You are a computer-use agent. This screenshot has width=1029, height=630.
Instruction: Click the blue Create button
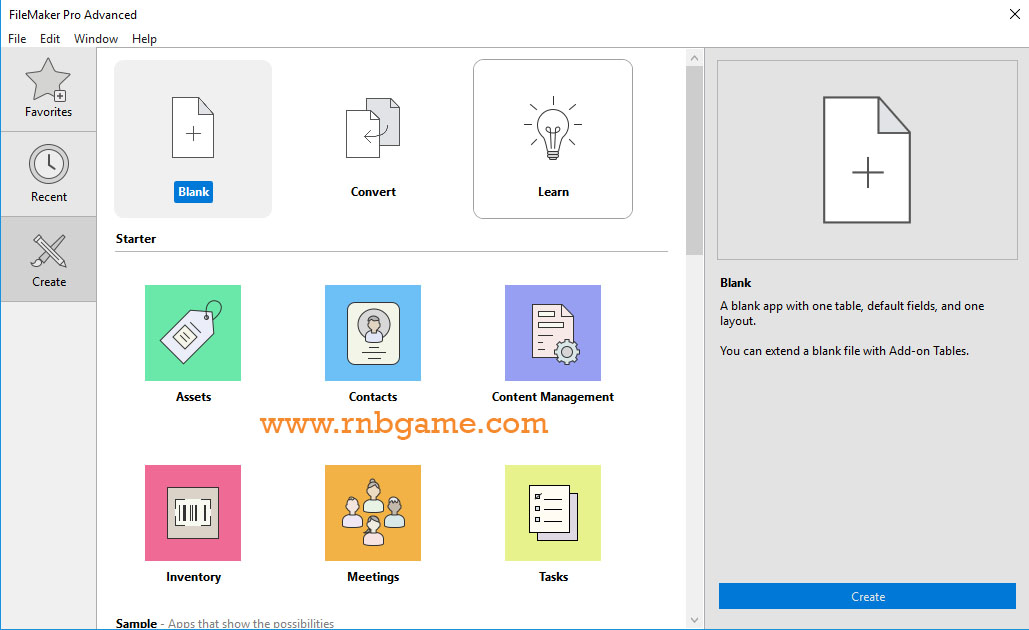tap(868, 597)
